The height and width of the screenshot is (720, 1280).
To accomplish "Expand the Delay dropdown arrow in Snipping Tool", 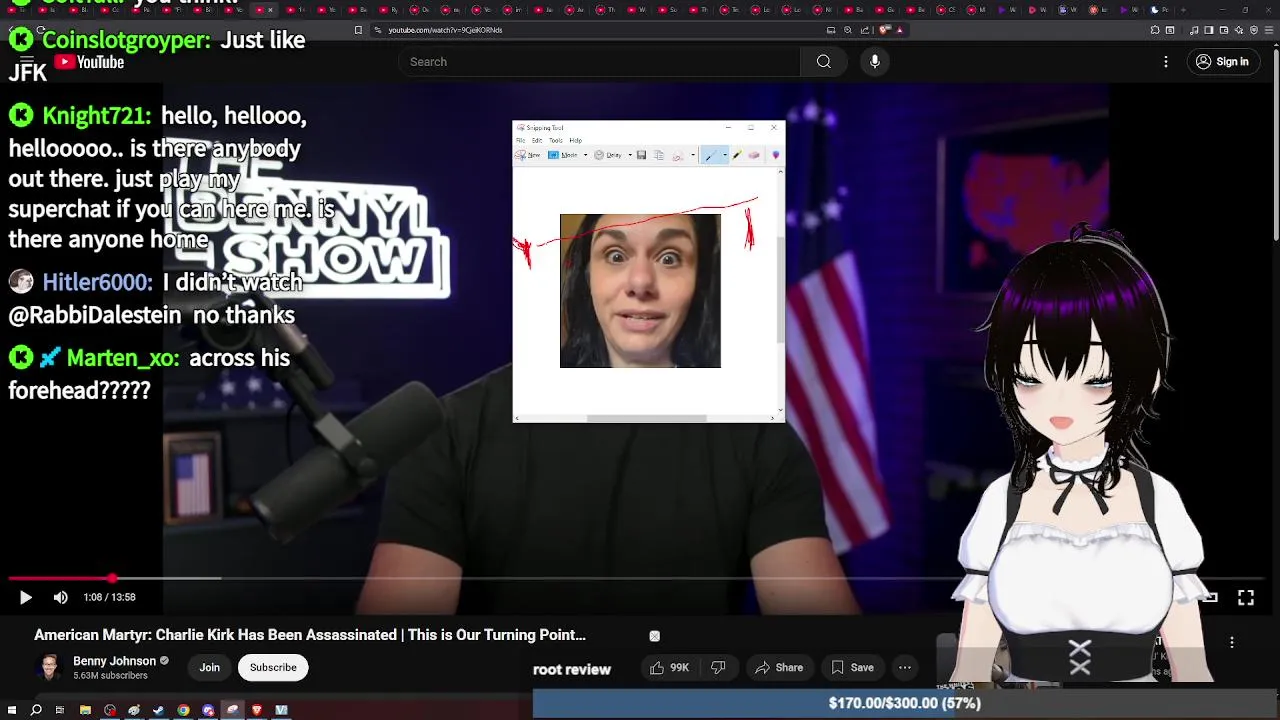I will [x=630, y=155].
